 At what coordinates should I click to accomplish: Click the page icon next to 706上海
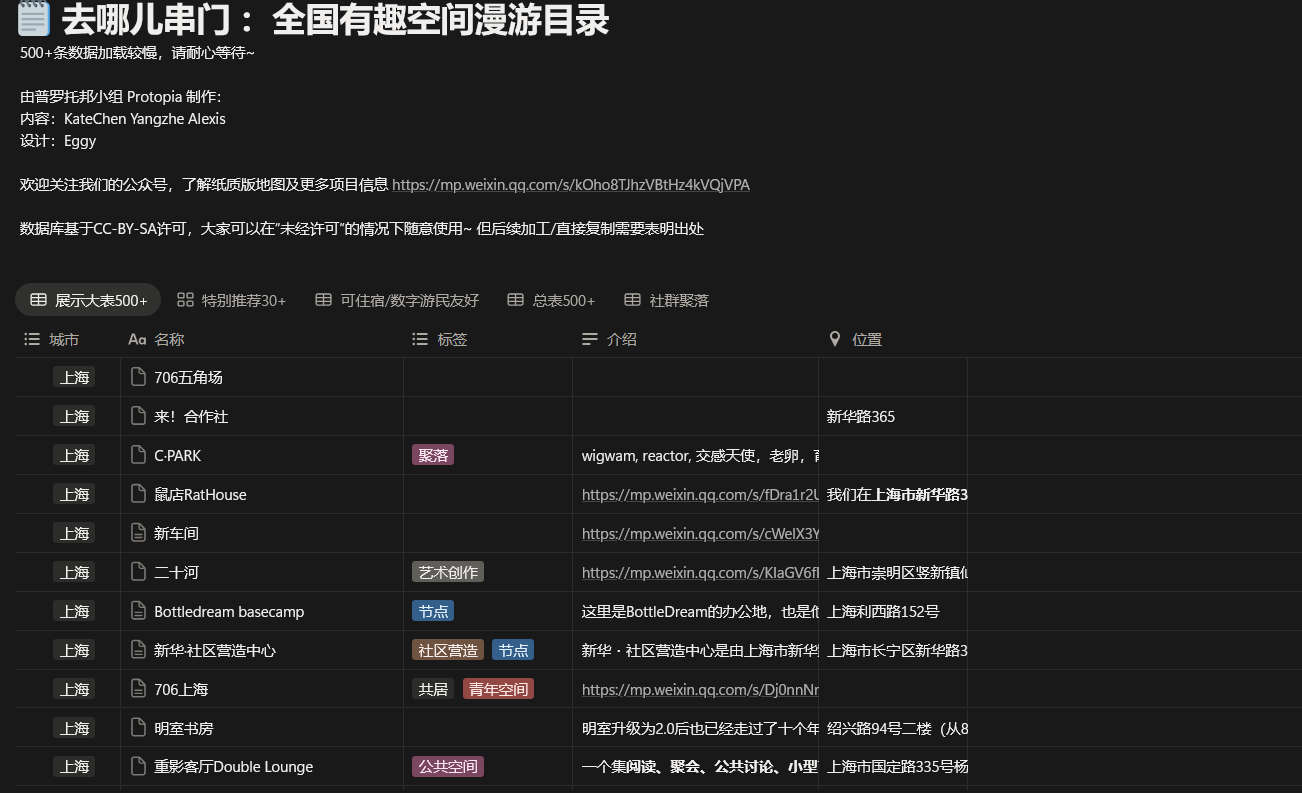(139, 689)
